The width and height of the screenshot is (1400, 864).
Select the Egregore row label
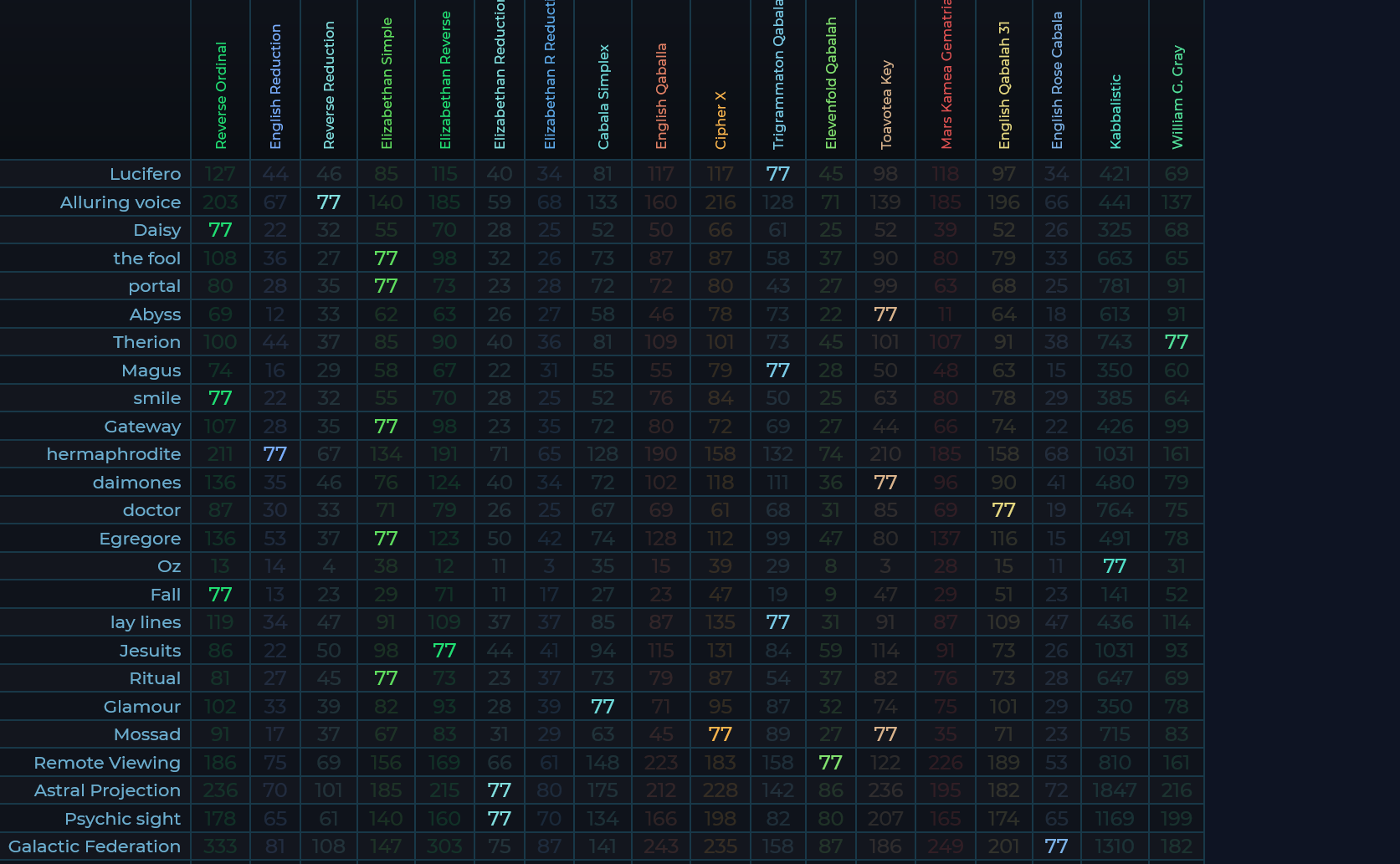click(x=140, y=539)
